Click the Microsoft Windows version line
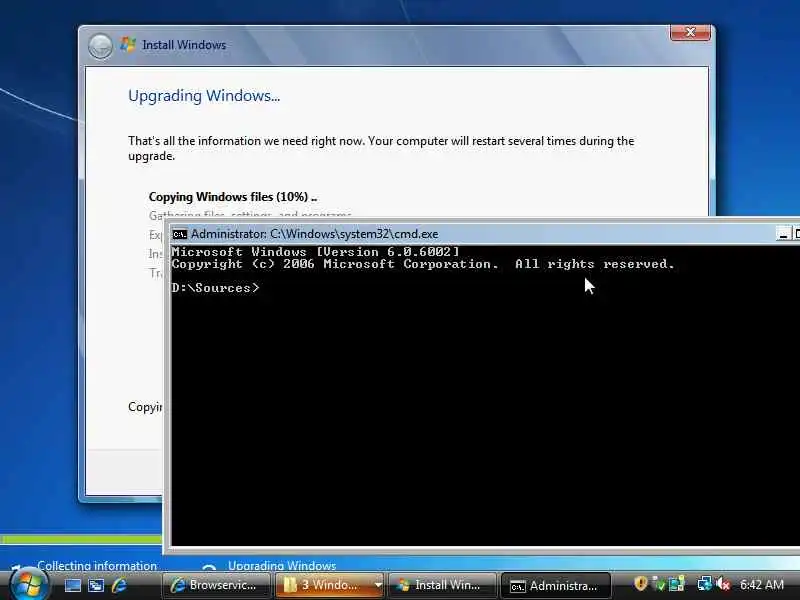Viewport: 800px width, 600px height. tap(315, 252)
